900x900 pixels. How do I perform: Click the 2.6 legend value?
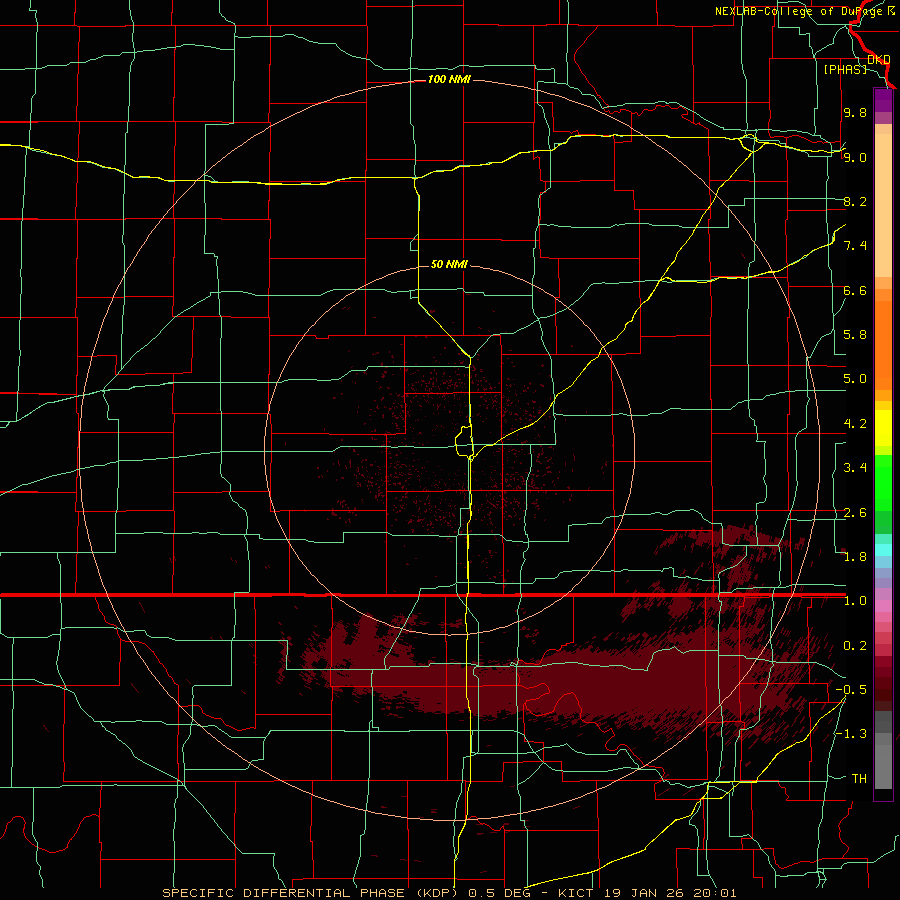tap(855, 513)
